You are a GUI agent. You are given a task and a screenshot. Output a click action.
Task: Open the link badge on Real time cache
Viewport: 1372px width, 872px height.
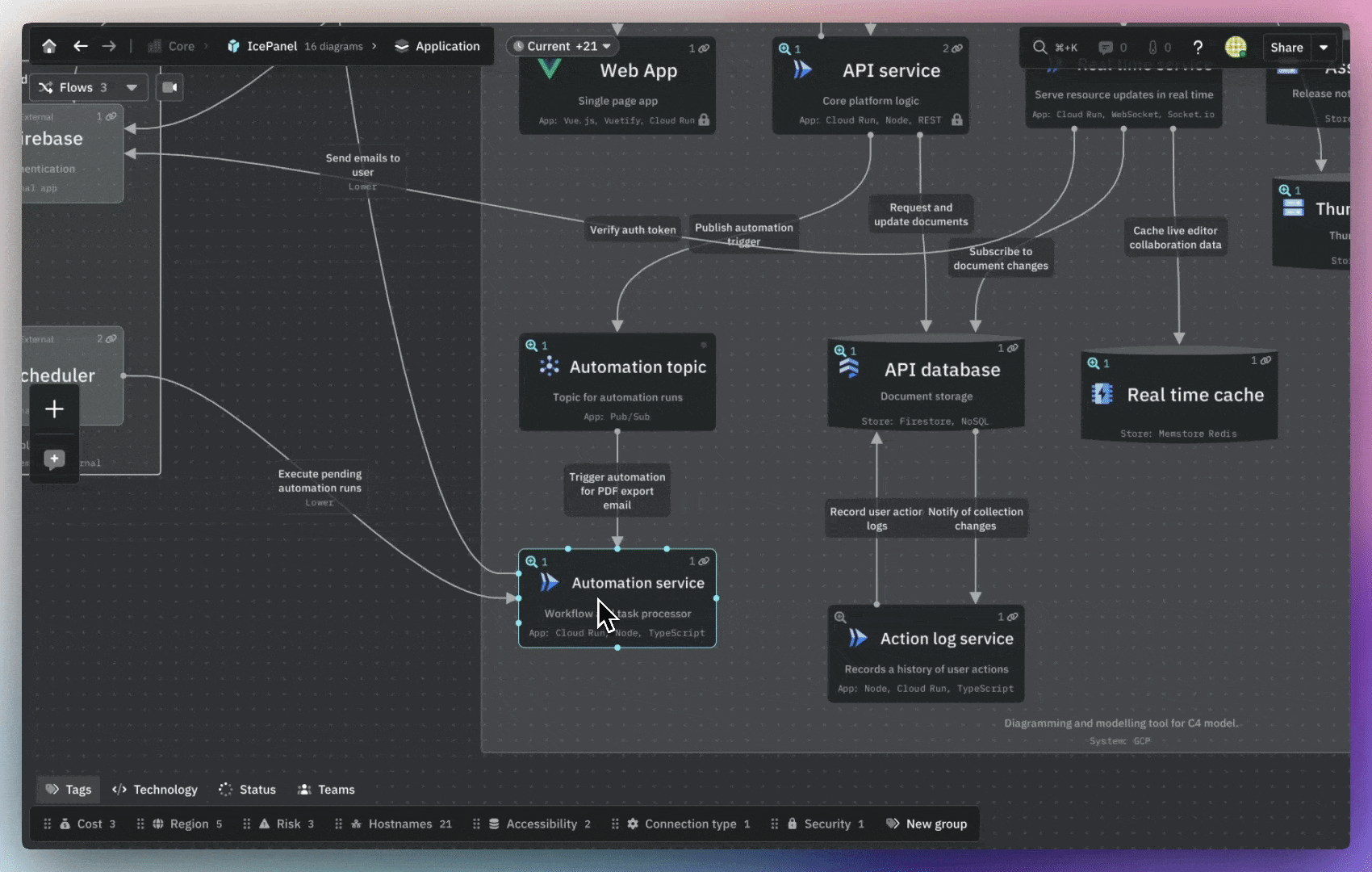pyautogui.click(x=1261, y=360)
